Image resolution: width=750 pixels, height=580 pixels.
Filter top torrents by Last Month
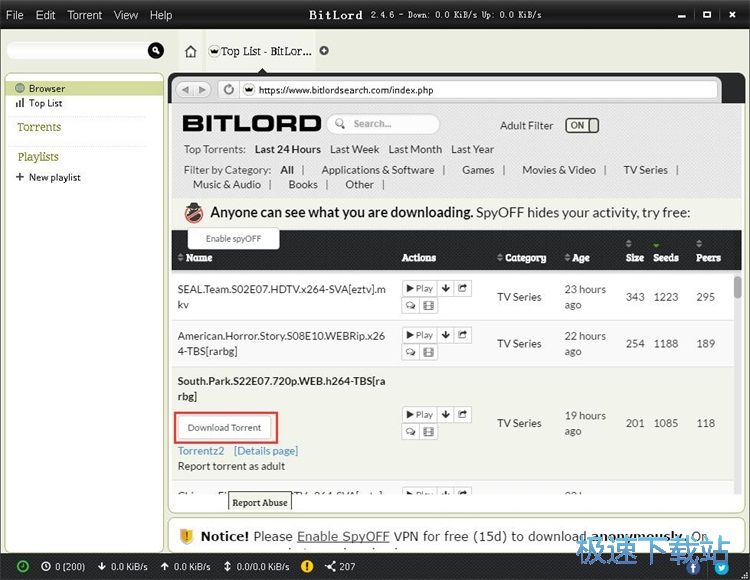tap(415, 149)
